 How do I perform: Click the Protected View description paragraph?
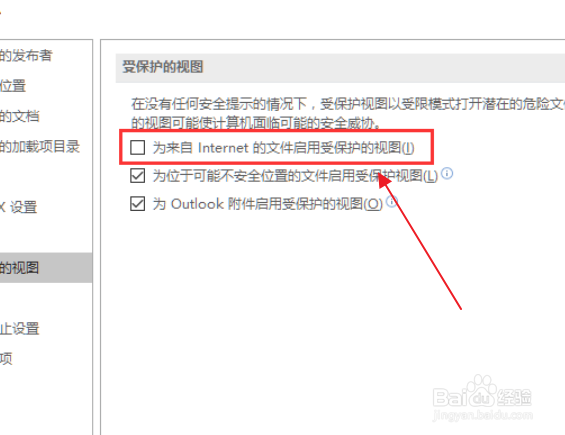tap(347, 113)
